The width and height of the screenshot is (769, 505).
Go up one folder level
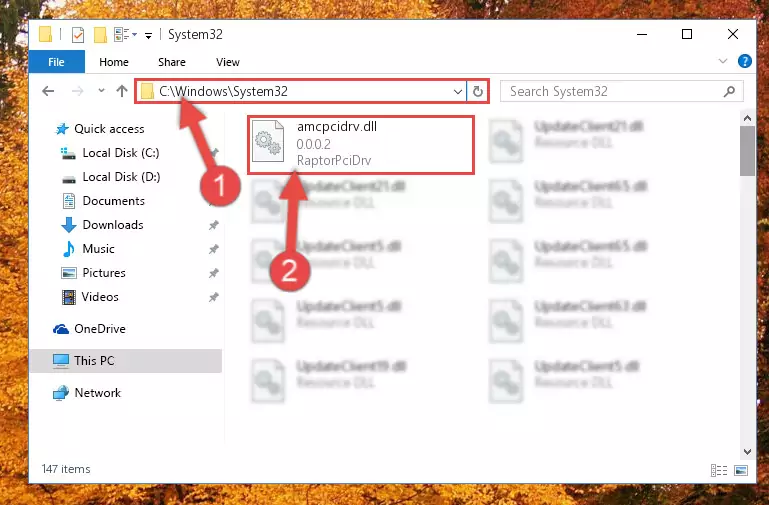(122, 91)
